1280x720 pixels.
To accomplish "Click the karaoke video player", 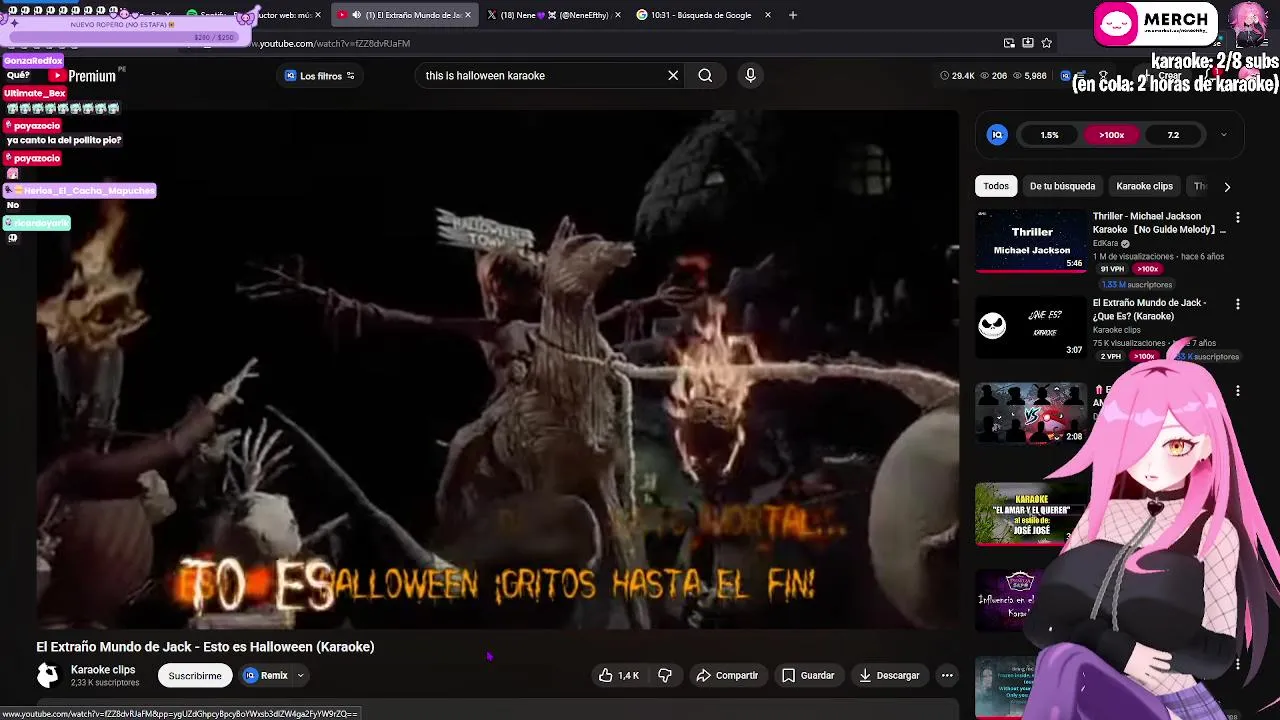I will [498, 370].
